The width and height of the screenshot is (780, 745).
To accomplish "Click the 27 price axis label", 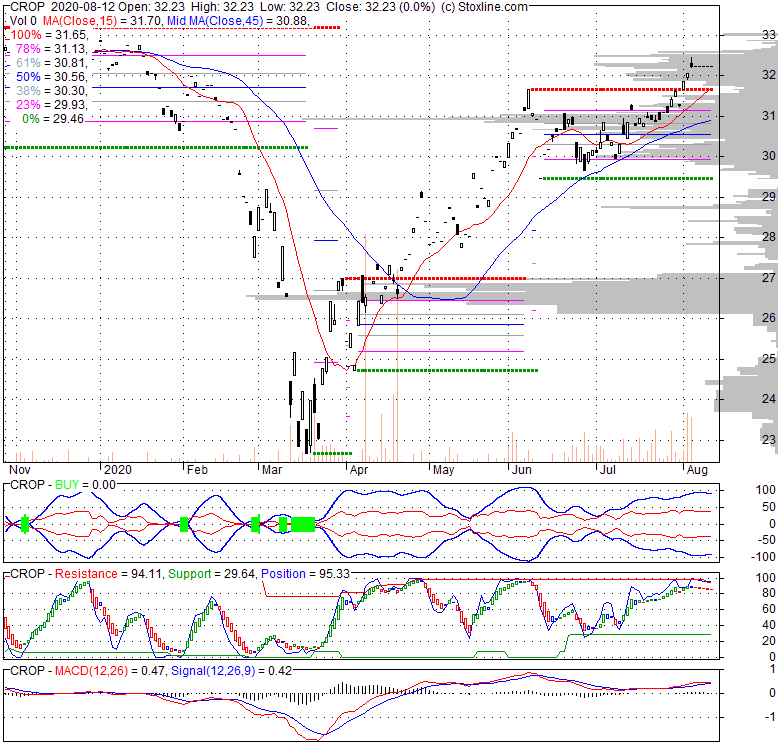I will (769, 278).
